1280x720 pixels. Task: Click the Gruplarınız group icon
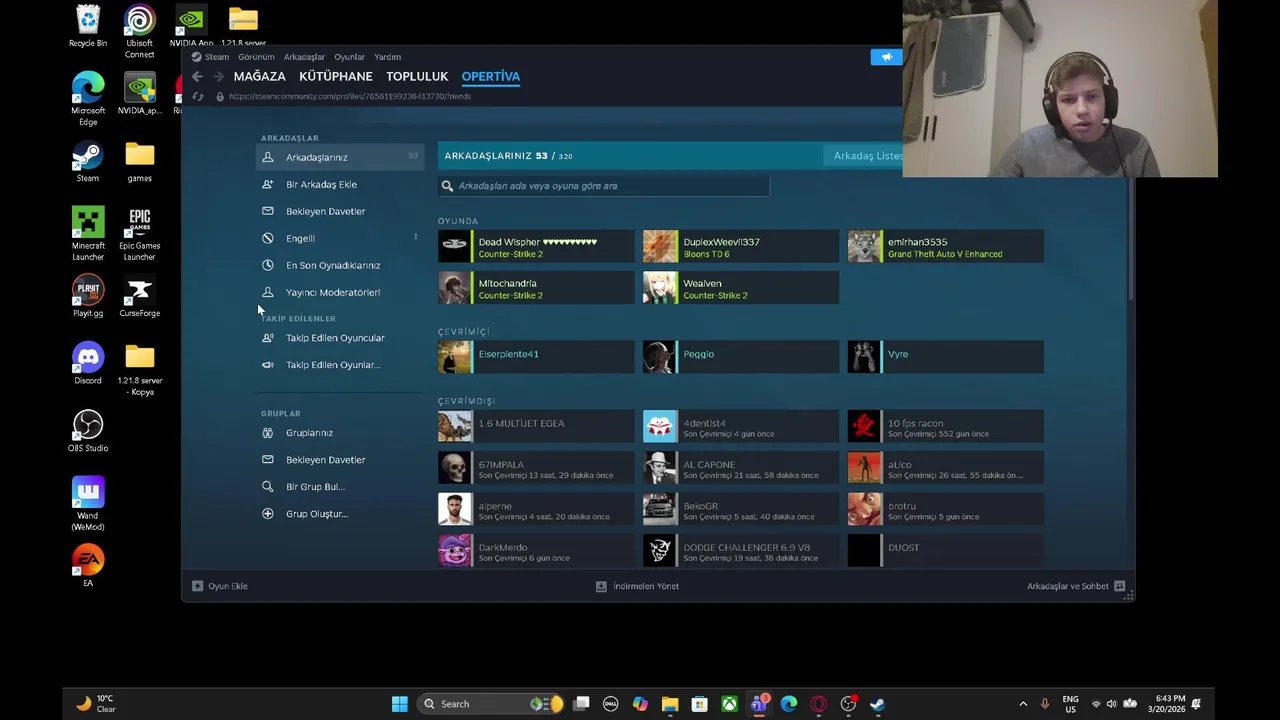coord(267,433)
